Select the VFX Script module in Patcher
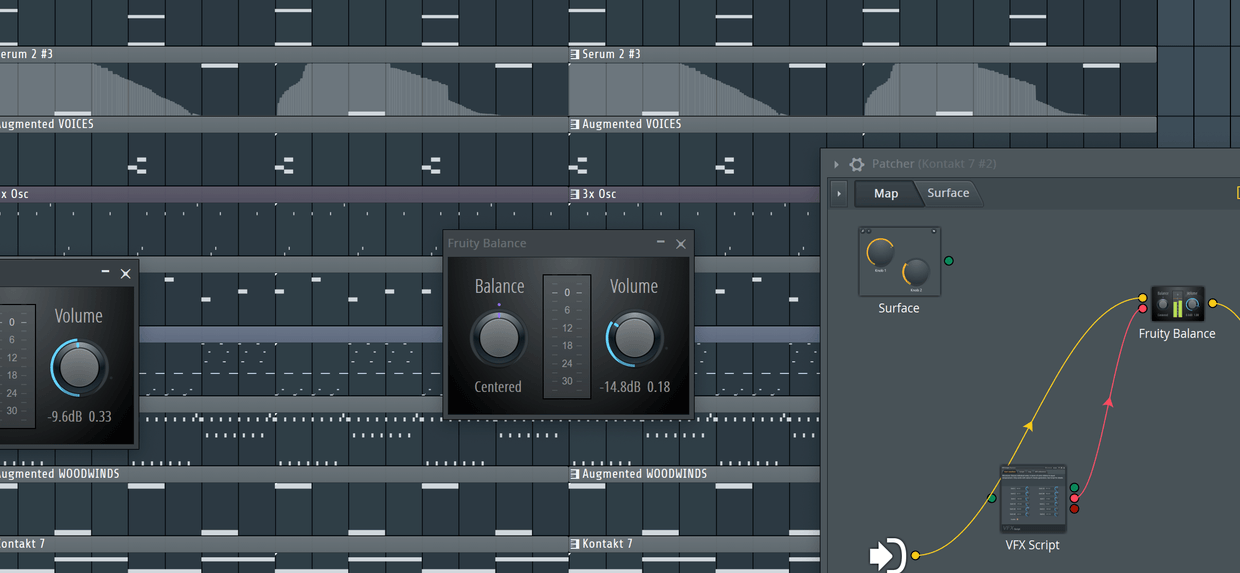 [x=1034, y=498]
